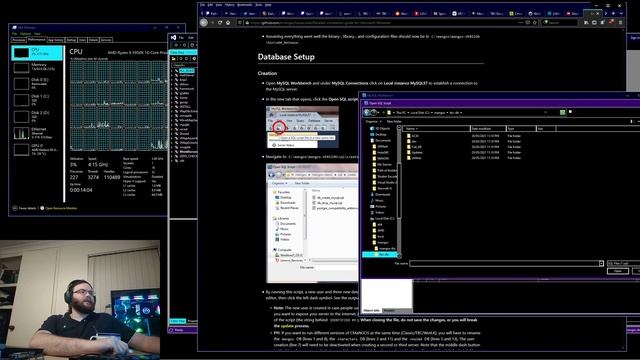Open Task Manager View menu

pyautogui.click(x=37, y=33)
